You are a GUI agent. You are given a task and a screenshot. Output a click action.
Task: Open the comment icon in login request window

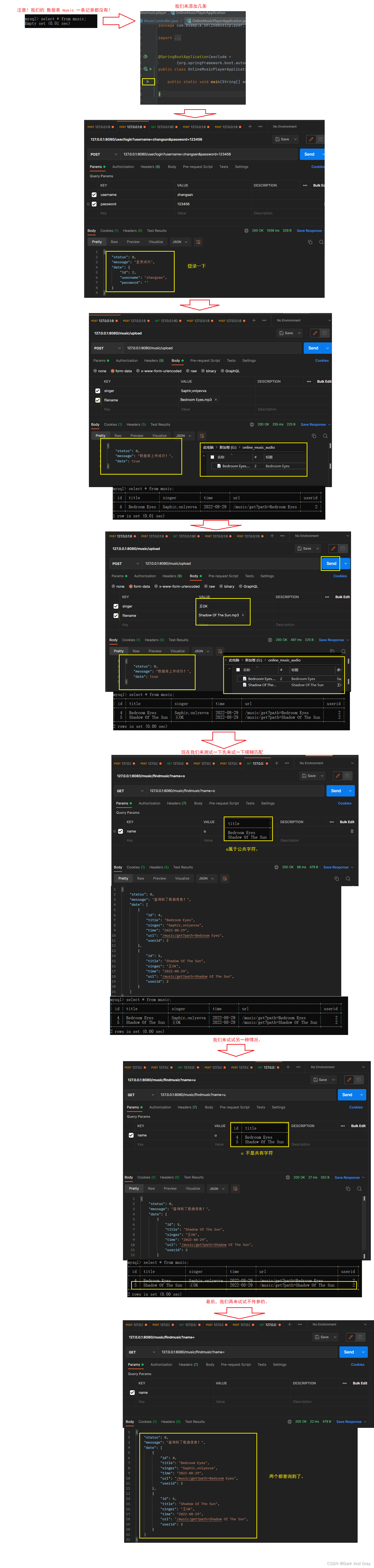coord(321,139)
